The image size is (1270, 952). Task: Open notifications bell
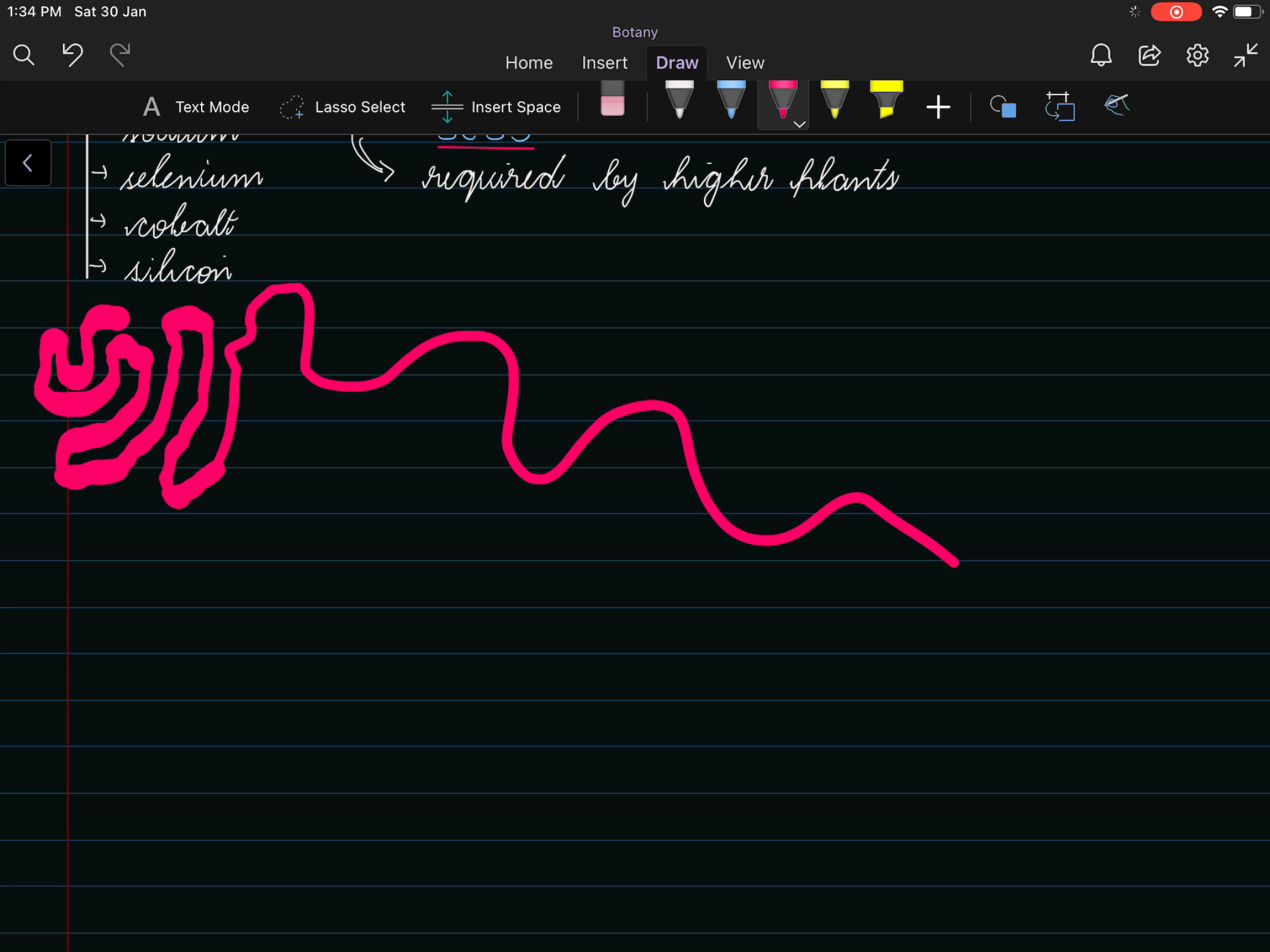coord(1101,55)
